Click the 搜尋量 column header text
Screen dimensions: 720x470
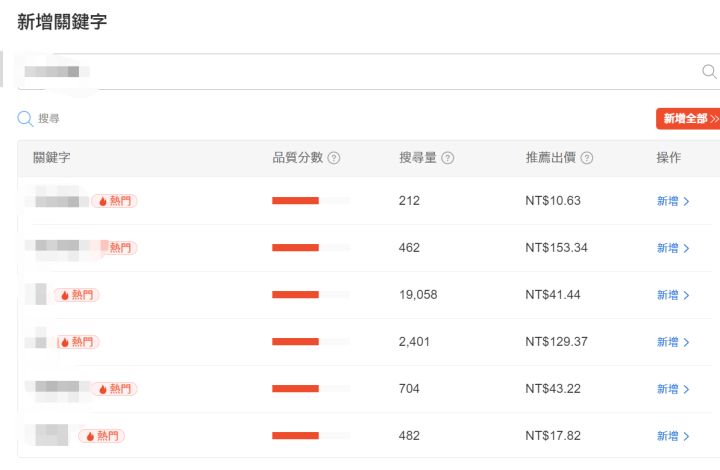417,158
